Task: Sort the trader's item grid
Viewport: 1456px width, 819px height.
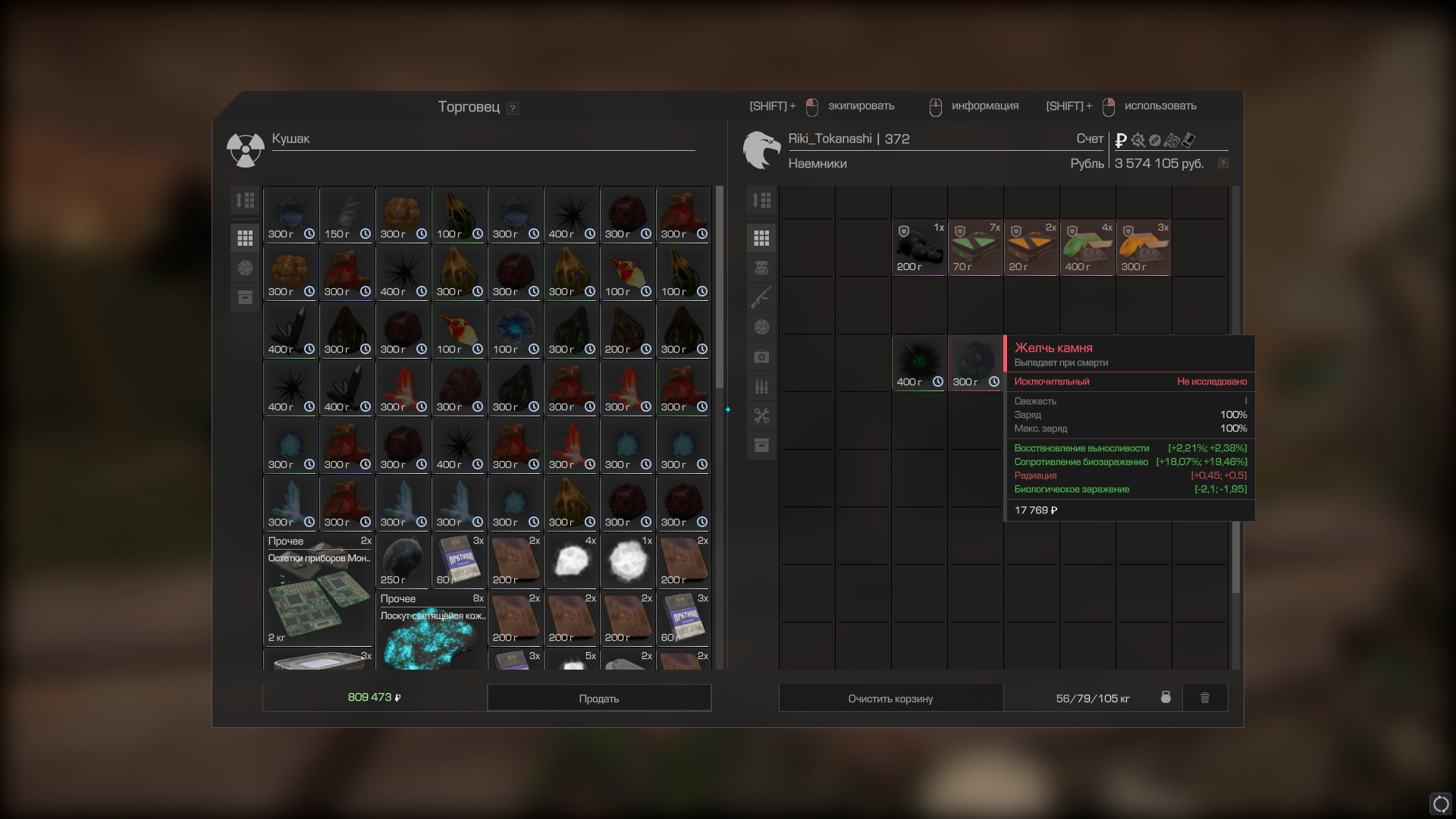Action: tap(245, 200)
